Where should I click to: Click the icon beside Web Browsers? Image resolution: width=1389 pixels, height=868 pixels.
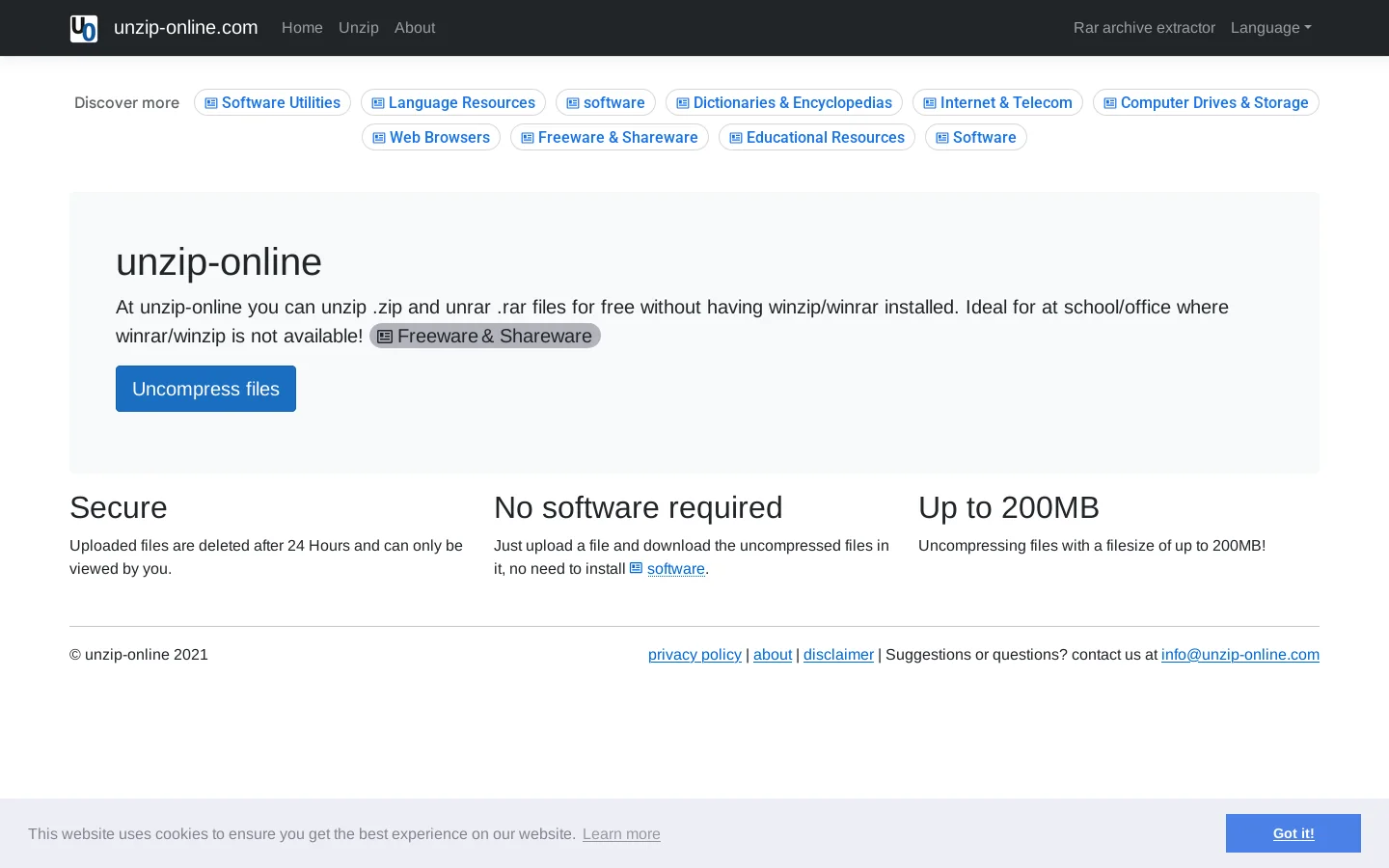pos(379,138)
